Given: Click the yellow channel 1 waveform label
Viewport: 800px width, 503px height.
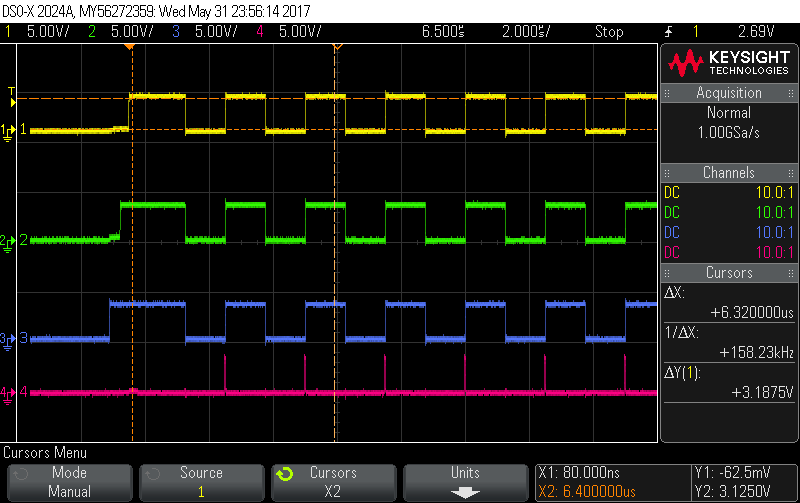Looking at the screenshot, I should pyautogui.click(x=23, y=130).
